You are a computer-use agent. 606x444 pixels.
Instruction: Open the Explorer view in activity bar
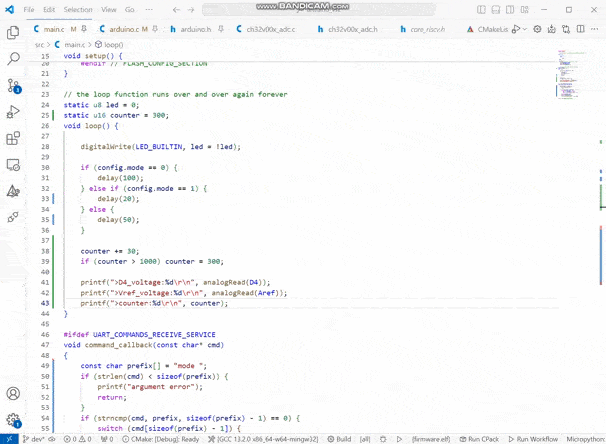click(x=13, y=33)
